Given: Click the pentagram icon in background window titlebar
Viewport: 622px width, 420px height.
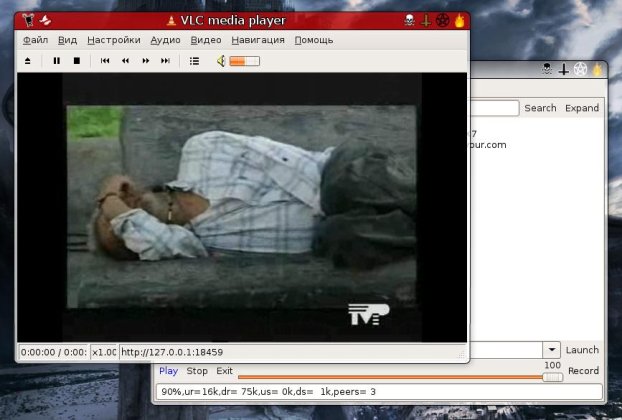Looking at the screenshot, I should (580, 70).
